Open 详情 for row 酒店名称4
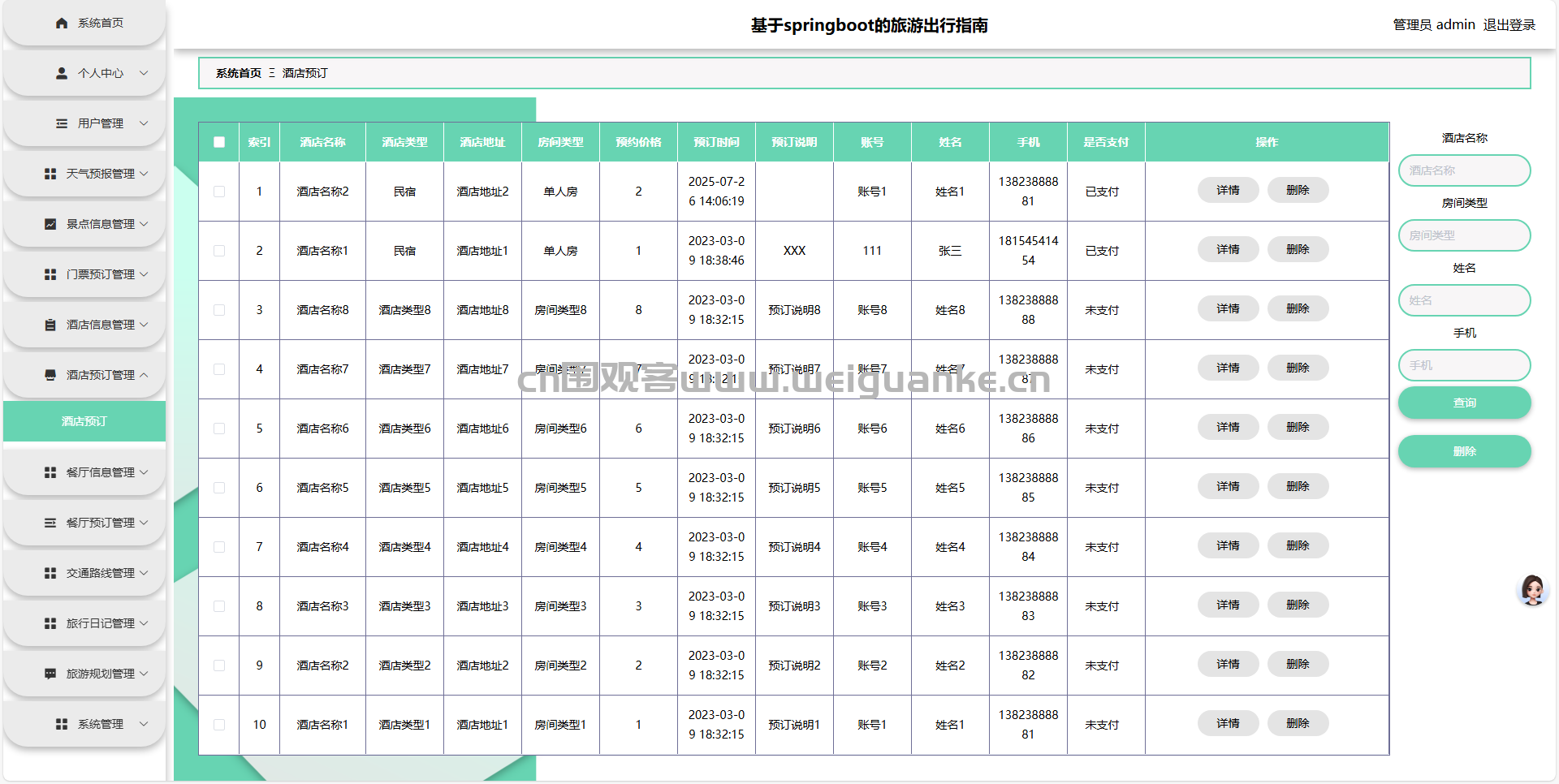 tap(1228, 545)
